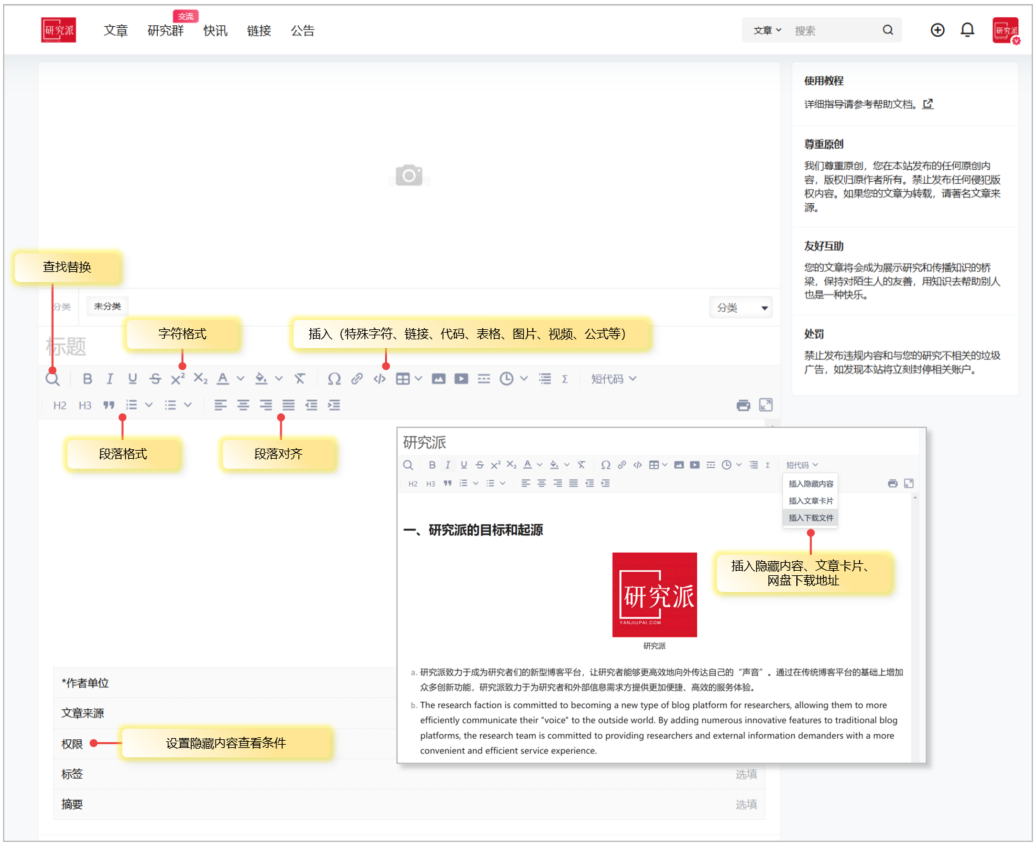
Task: Pick text color A icon in main toolbar
Action: (x=223, y=379)
